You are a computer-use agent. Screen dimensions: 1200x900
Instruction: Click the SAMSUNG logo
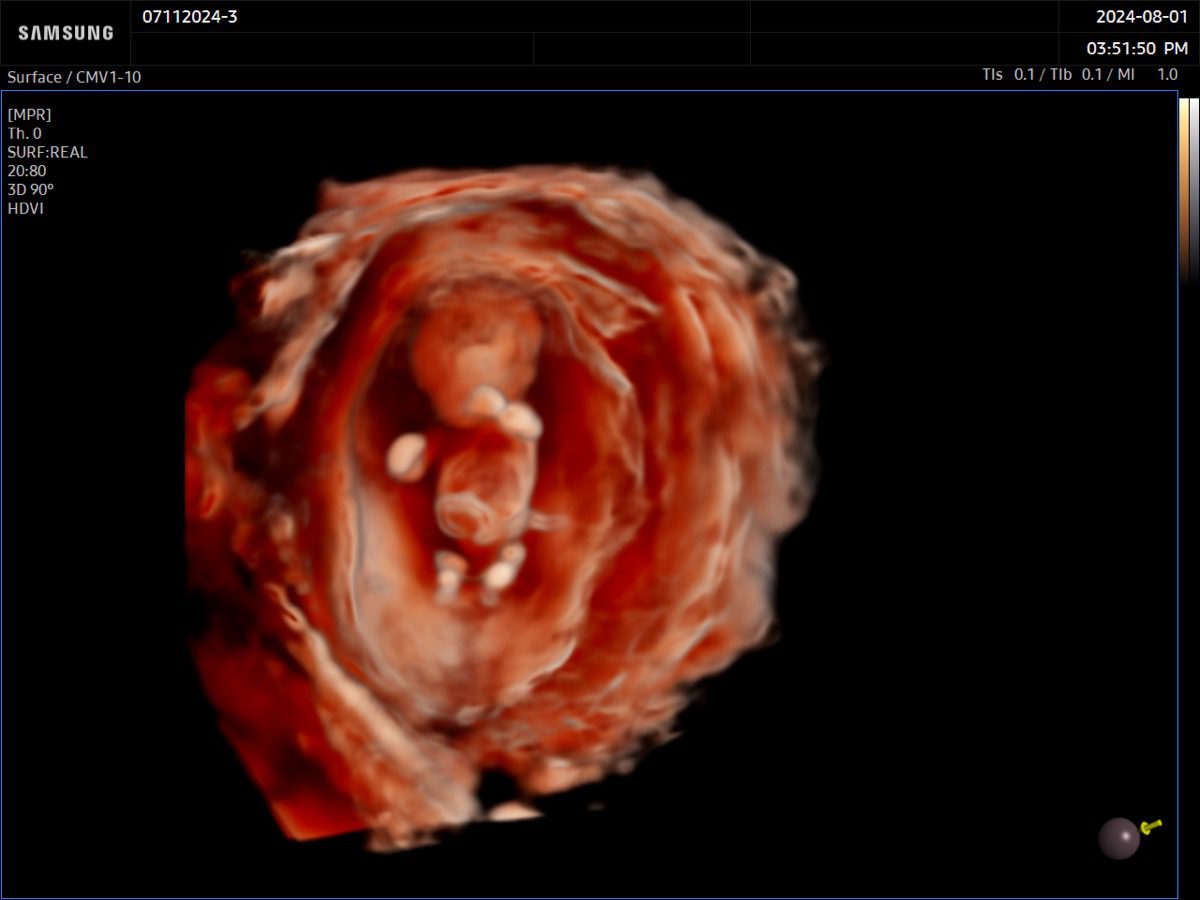click(66, 33)
